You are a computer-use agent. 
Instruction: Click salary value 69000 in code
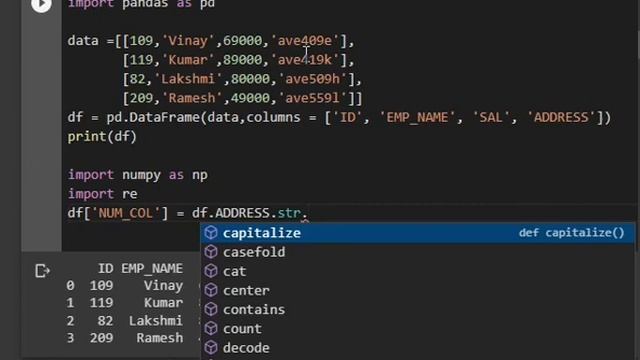pos(242,41)
